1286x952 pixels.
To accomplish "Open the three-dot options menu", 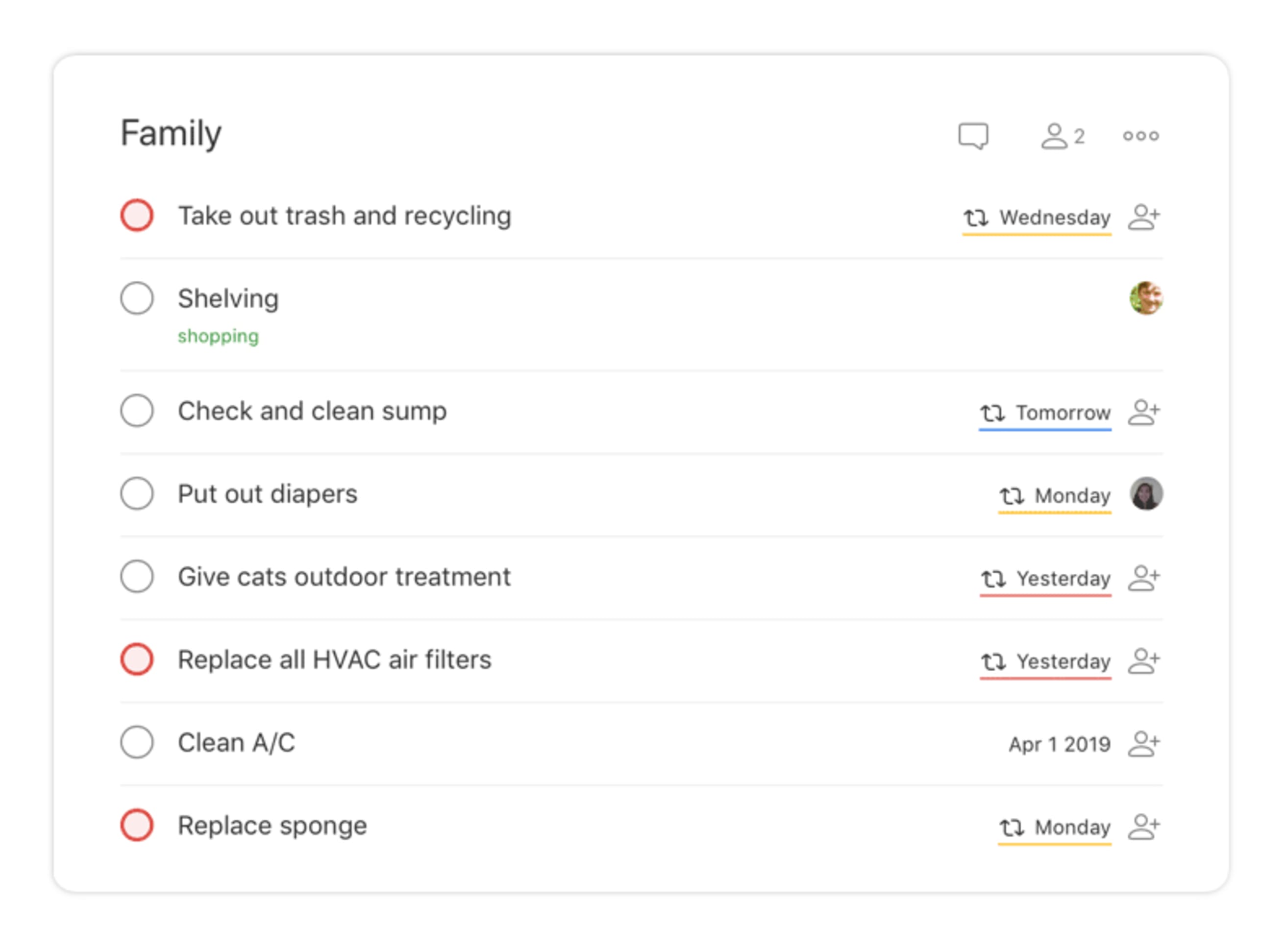I will pos(1141,136).
